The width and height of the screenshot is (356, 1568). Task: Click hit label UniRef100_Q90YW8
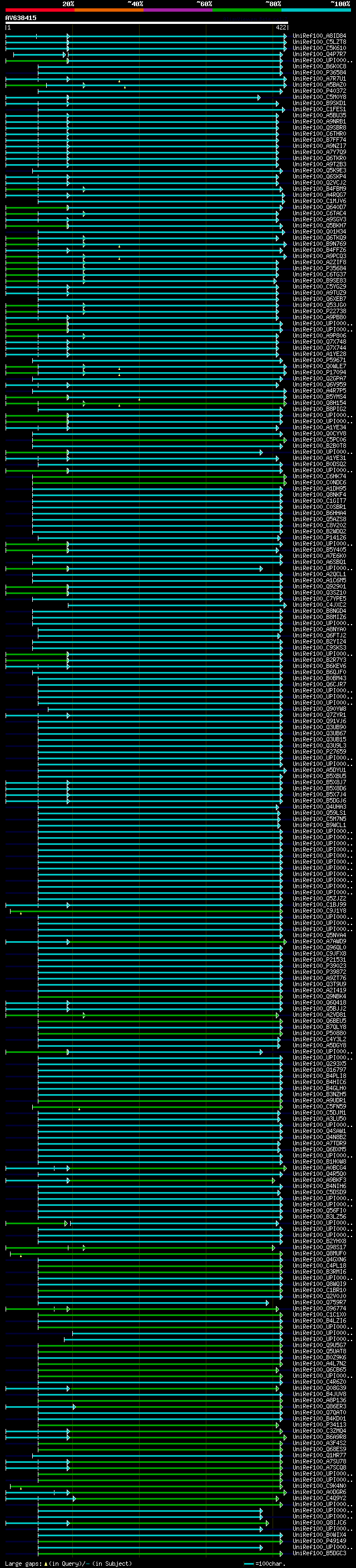(319, 709)
